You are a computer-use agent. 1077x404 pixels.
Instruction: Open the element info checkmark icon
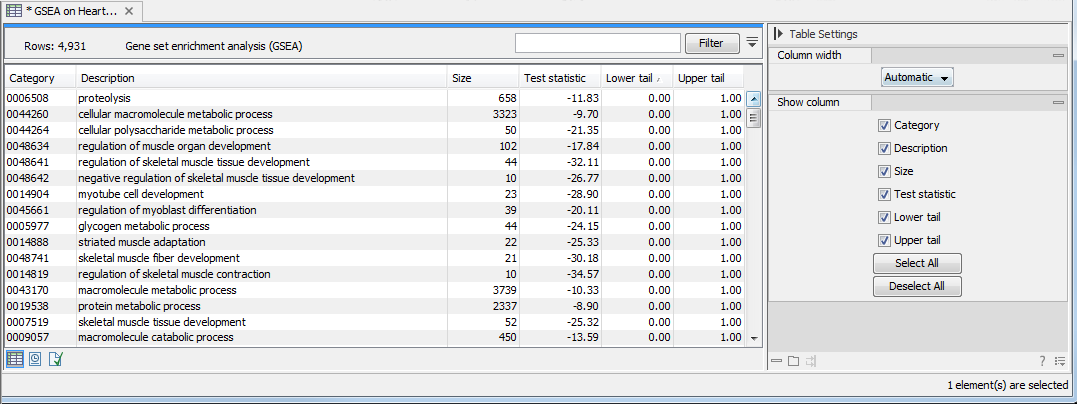[55, 359]
